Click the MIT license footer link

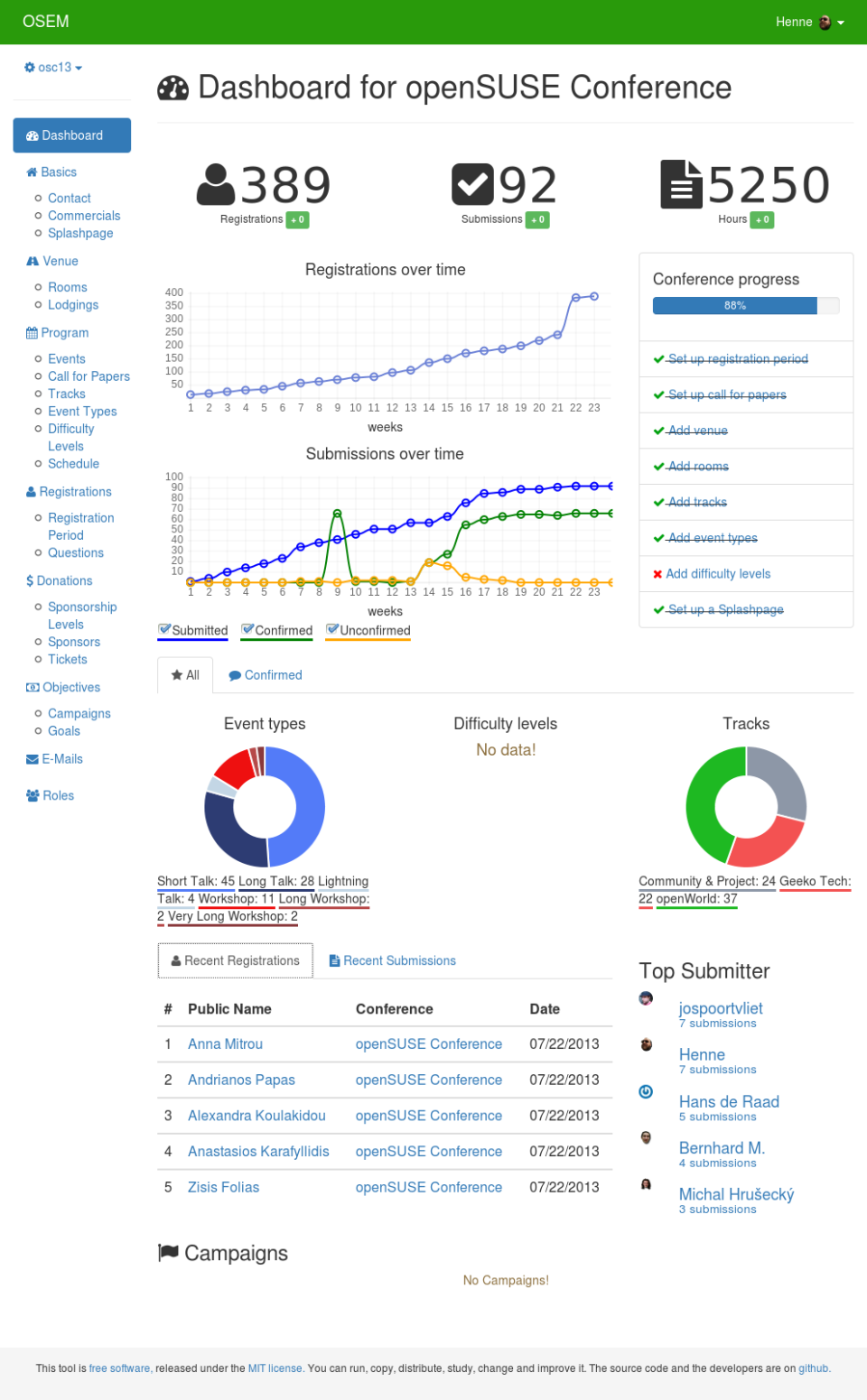(275, 1368)
